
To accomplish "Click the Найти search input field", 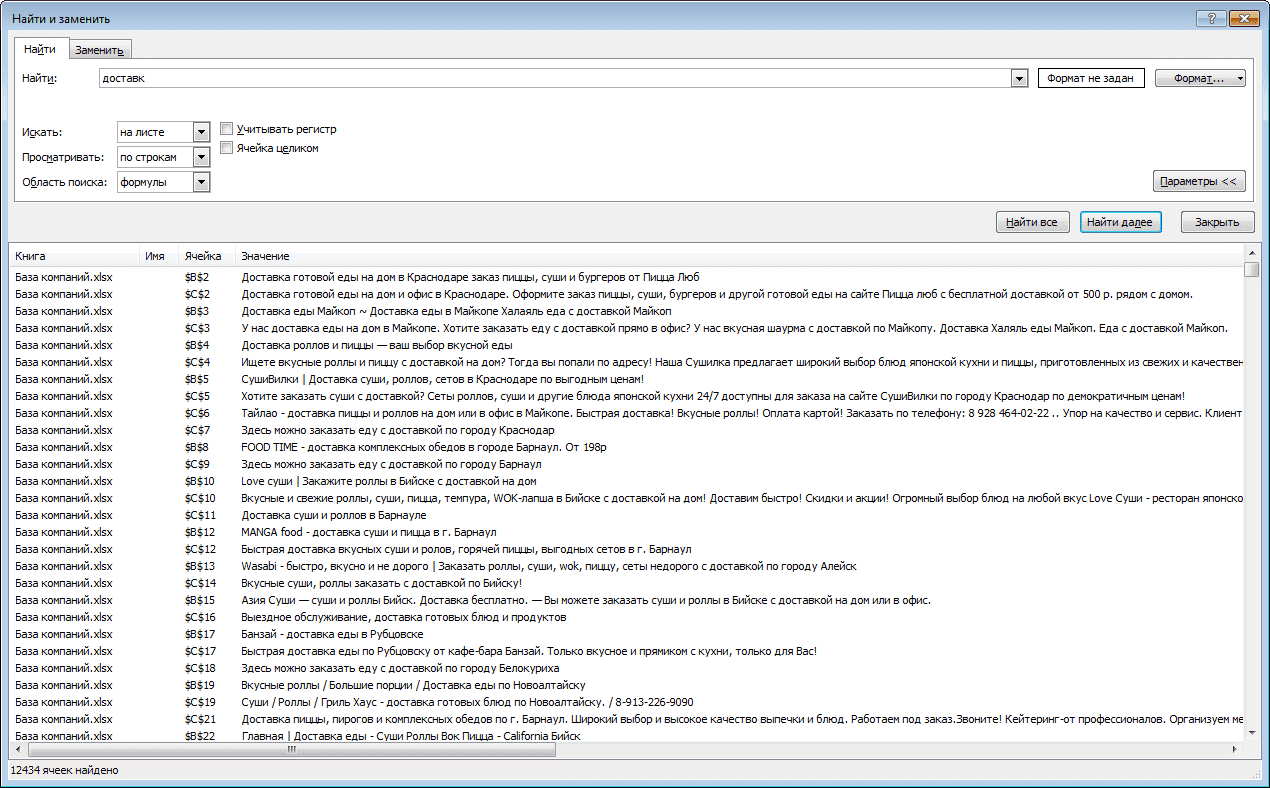I will [x=555, y=78].
